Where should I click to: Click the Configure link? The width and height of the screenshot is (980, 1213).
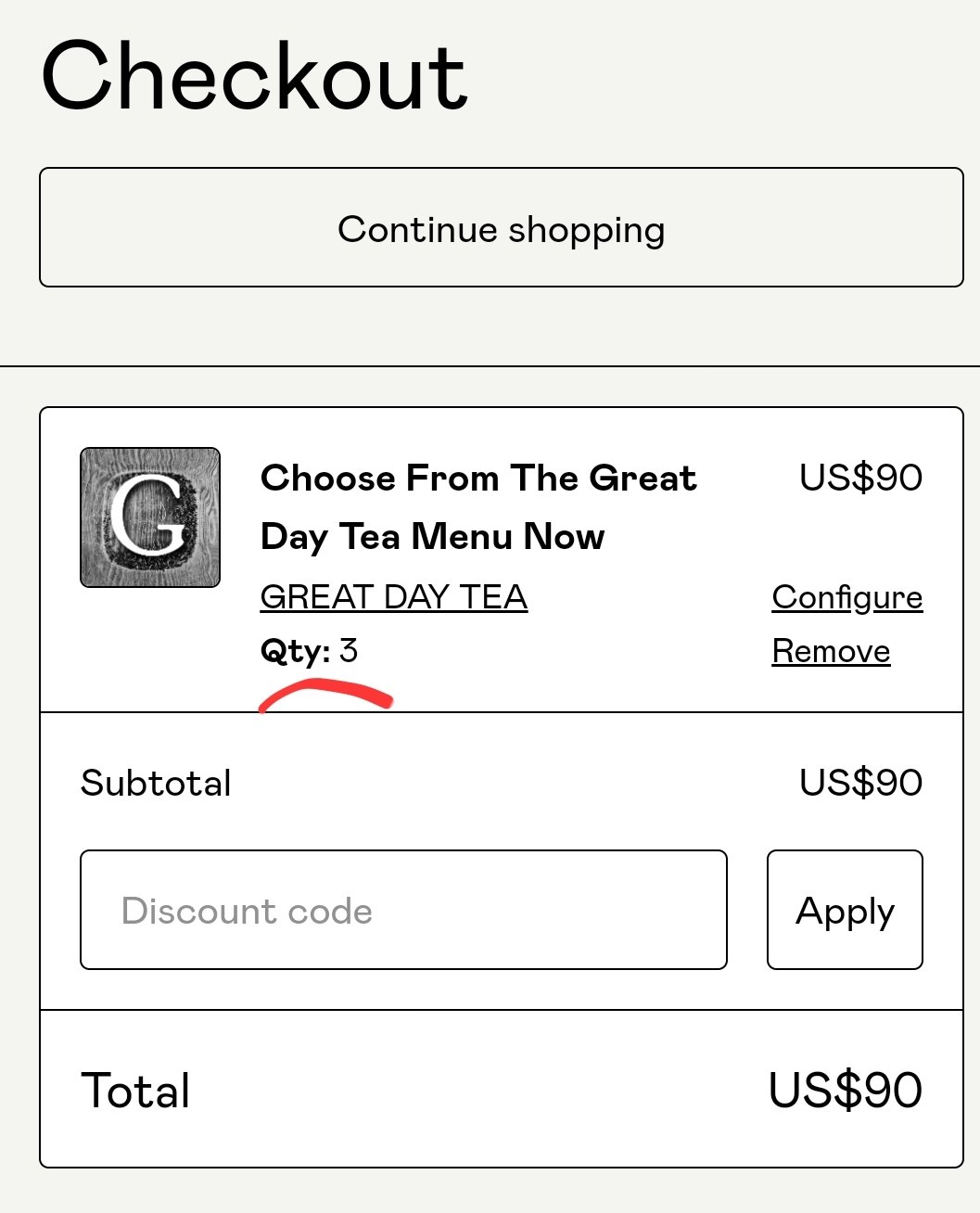coord(846,597)
